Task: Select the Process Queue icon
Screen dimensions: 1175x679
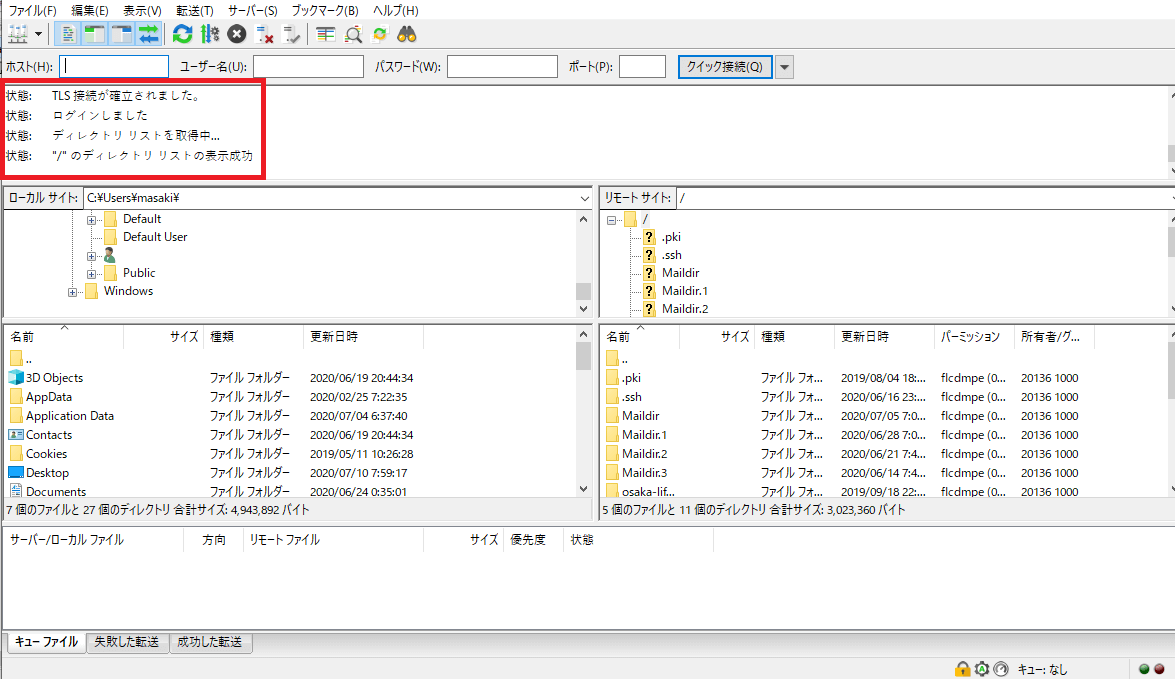Action: pos(209,33)
